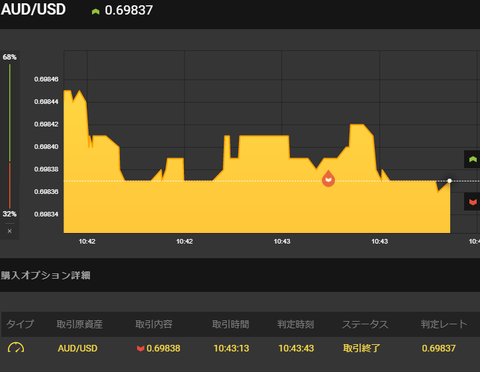Click the 0.69838 price axis label
The image size is (480, 372).
46,169
